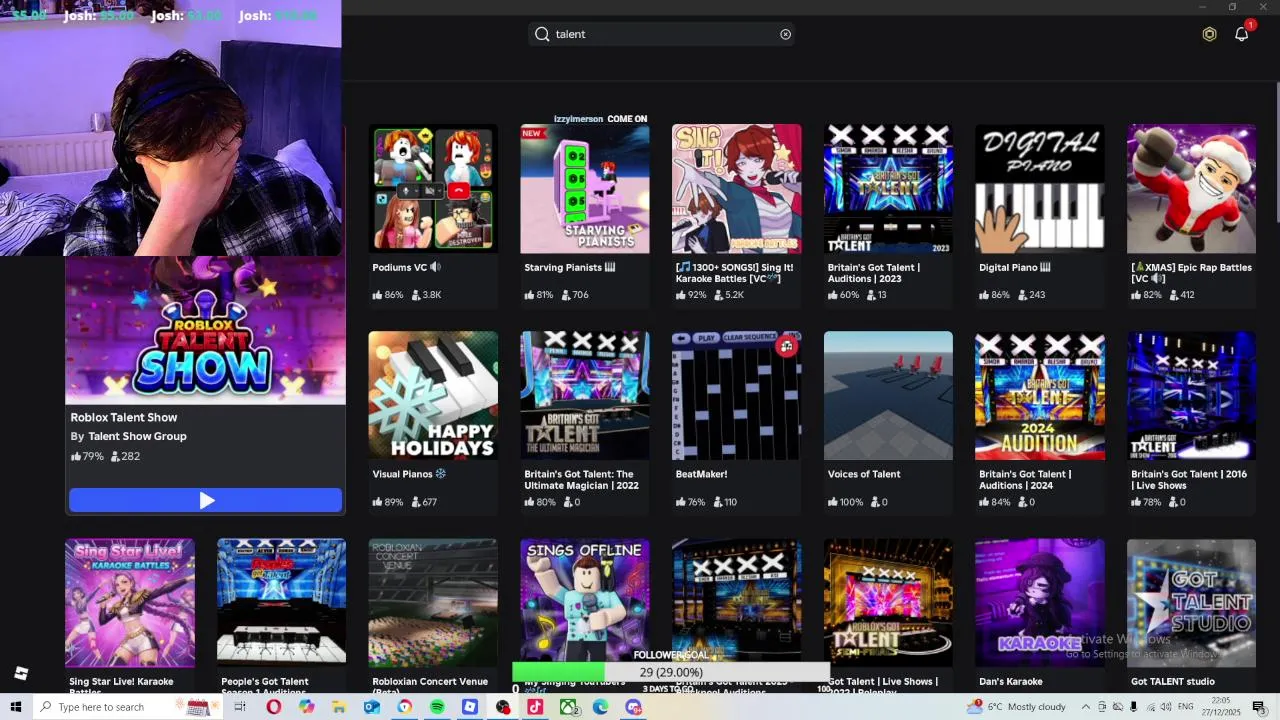1280x720 pixels.
Task: Open the Robux hexagon icon
Action: click(x=1209, y=34)
